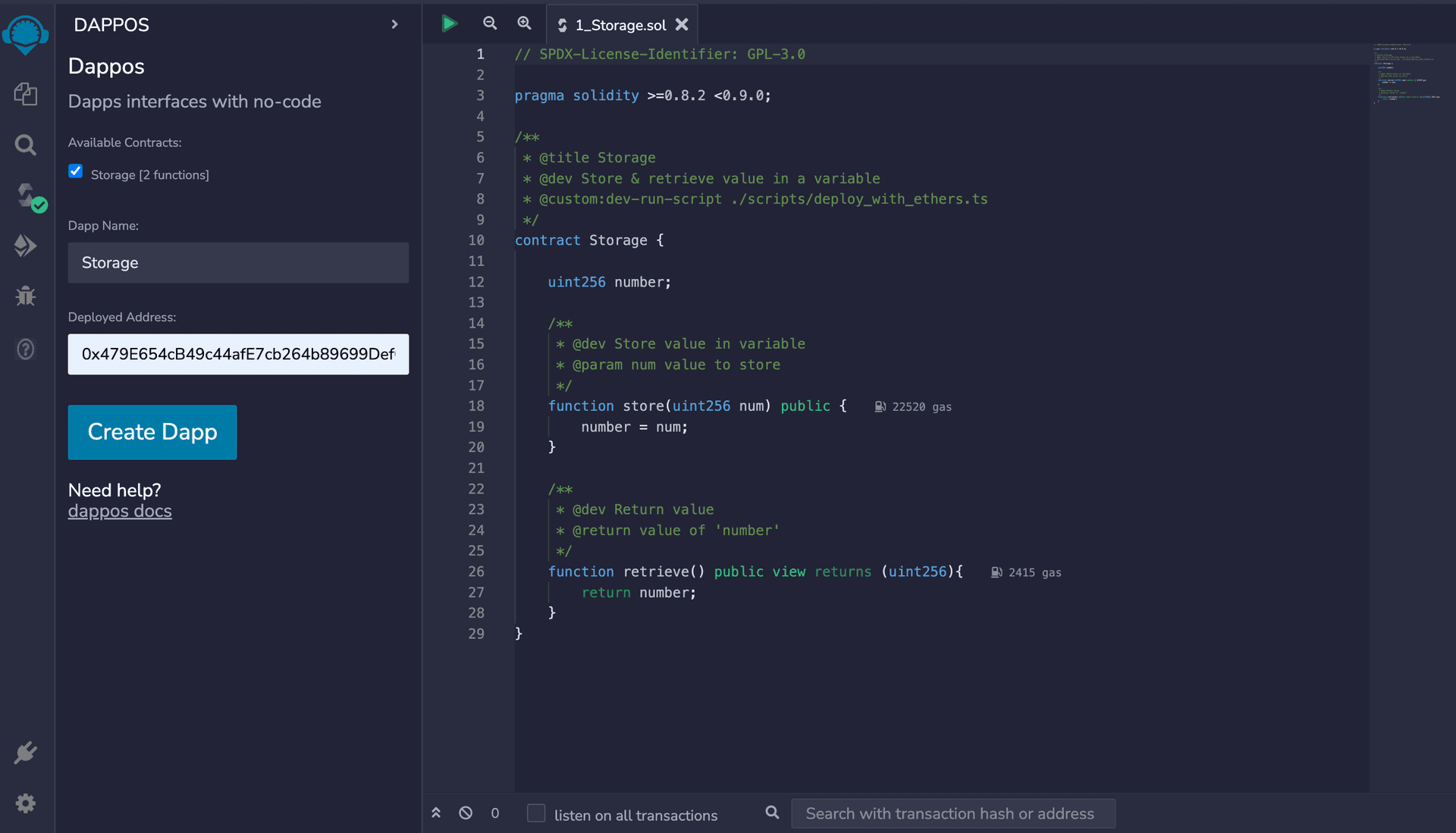Open the Dappos plugin question-mark icon
This screenshot has width=1456, height=833.
(26, 349)
